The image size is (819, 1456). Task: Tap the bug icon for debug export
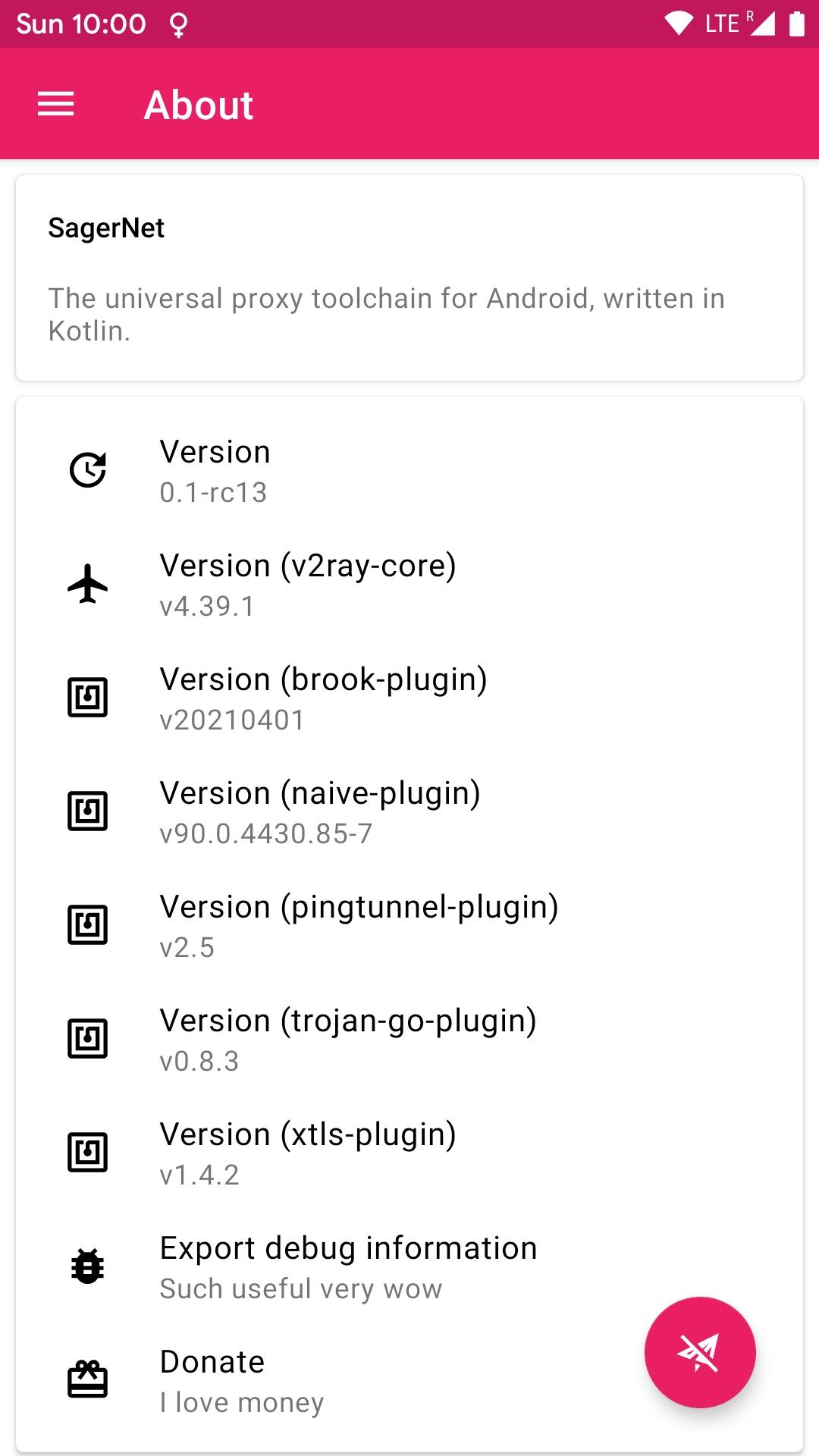pyautogui.click(x=88, y=1266)
